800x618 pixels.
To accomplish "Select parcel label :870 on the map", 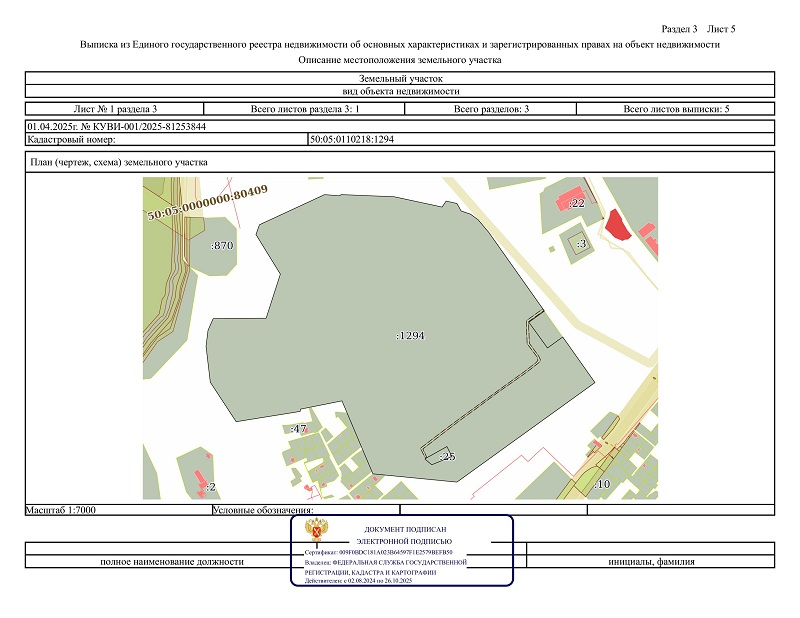I will (x=221, y=245).
